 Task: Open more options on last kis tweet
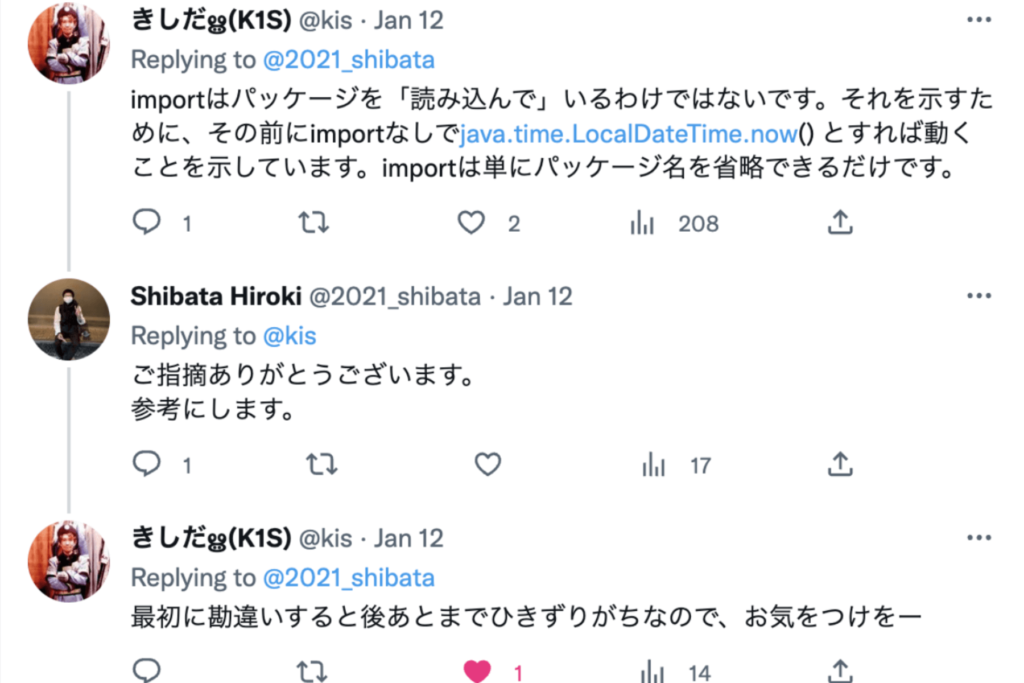coord(978,538)
